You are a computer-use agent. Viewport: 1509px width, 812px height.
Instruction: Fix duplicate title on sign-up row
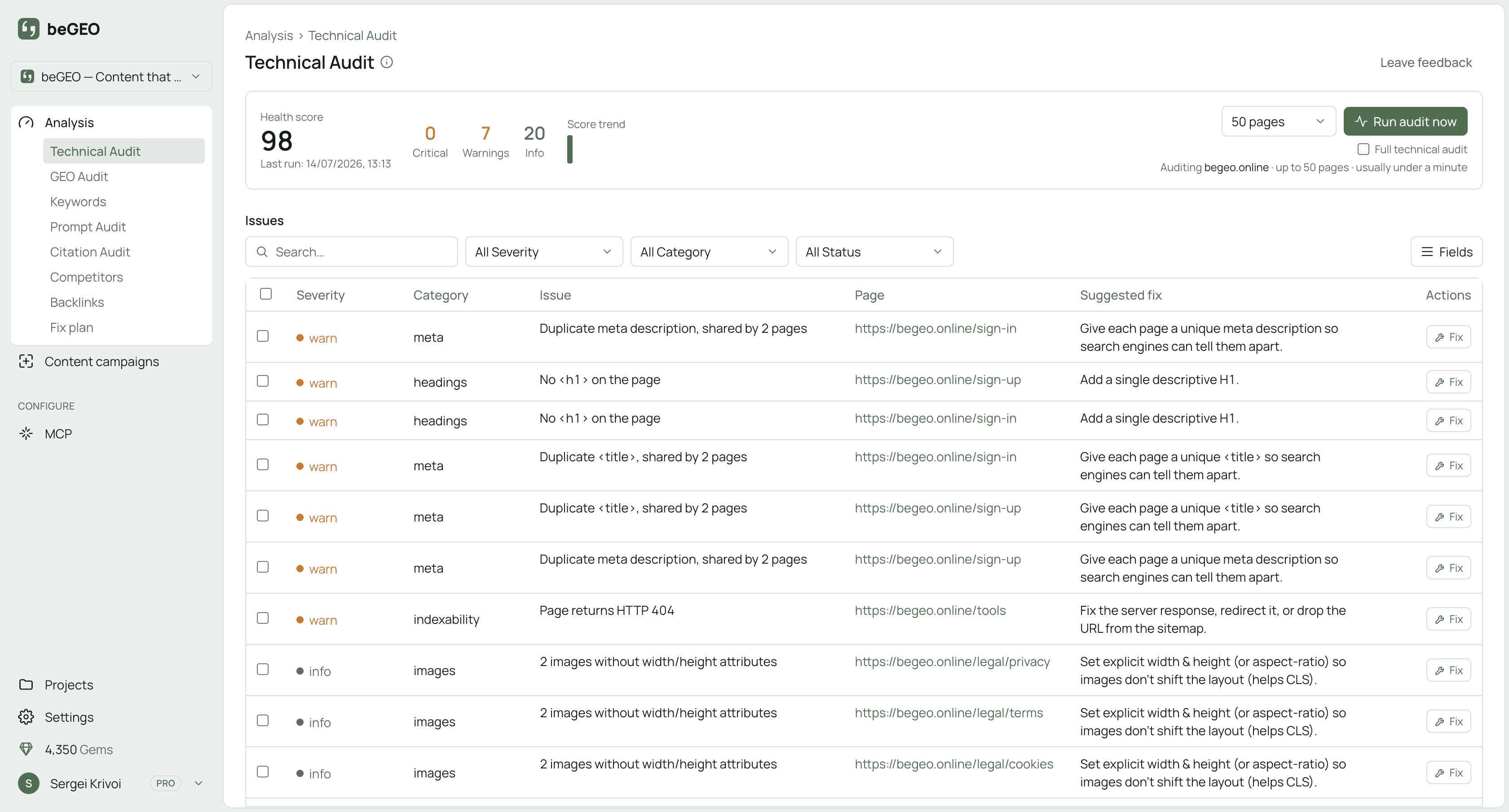click(1448, 517)
